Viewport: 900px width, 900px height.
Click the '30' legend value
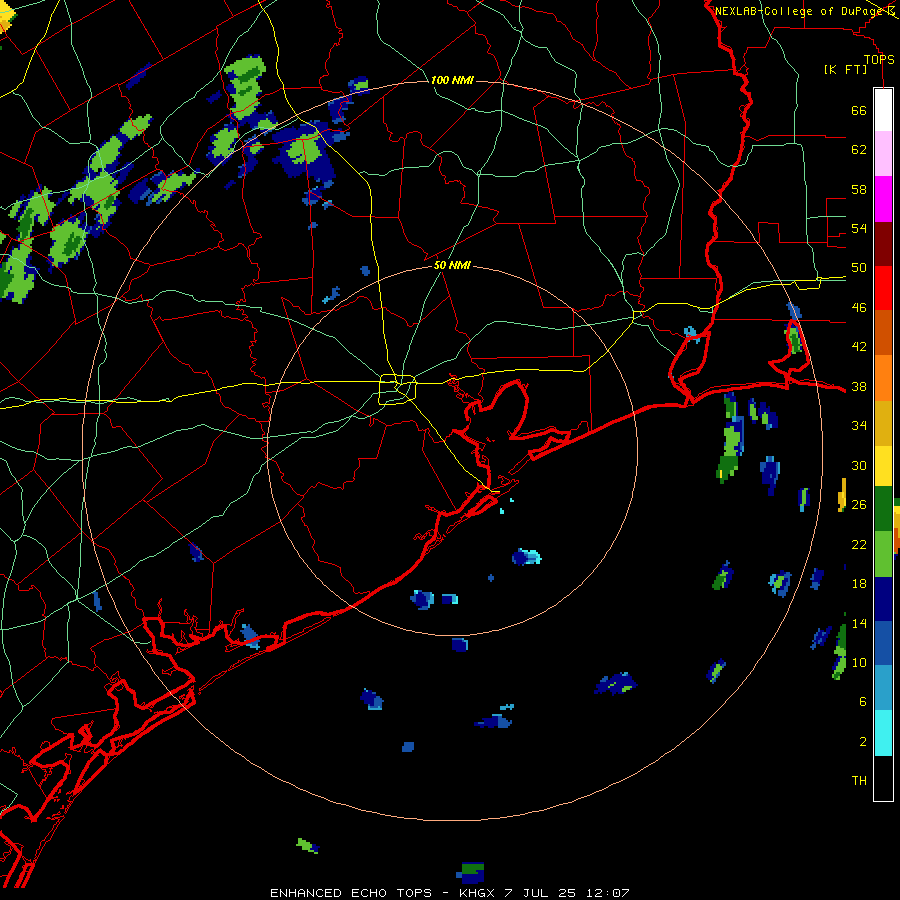pos(859,465)
